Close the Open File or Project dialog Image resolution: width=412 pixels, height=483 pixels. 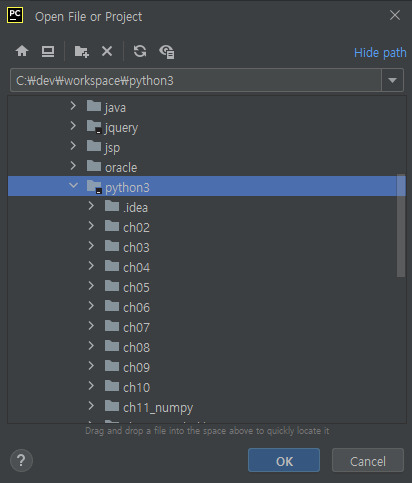(x=395, y=15)
